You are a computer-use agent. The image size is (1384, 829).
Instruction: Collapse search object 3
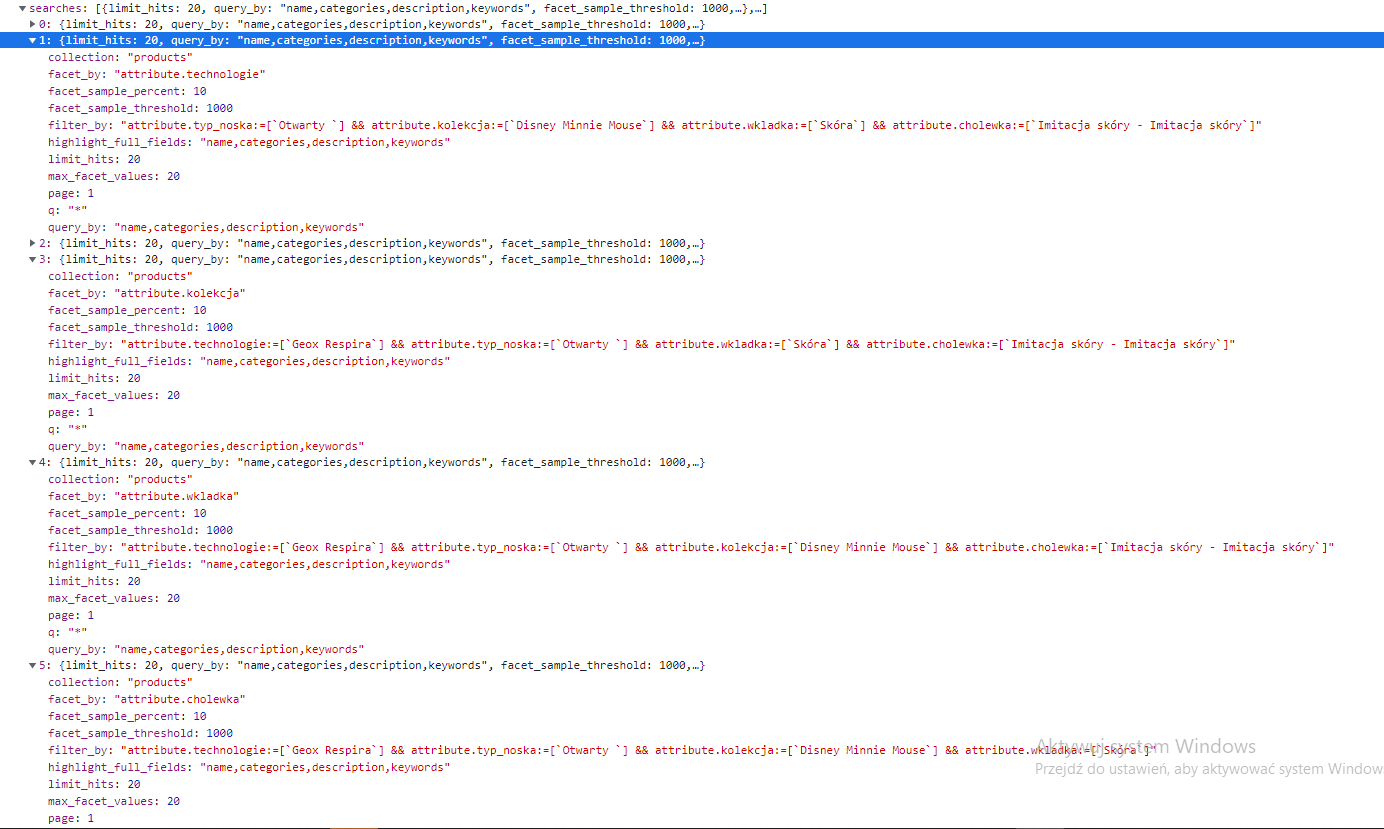(33, 258)
